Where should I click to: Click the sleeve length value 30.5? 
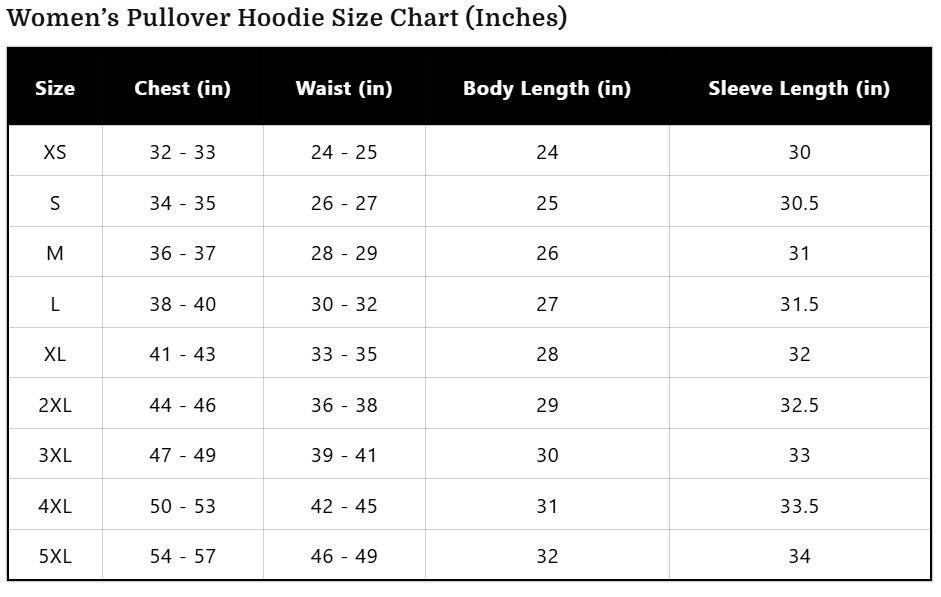pyautogui.click(x=799, y=203)
